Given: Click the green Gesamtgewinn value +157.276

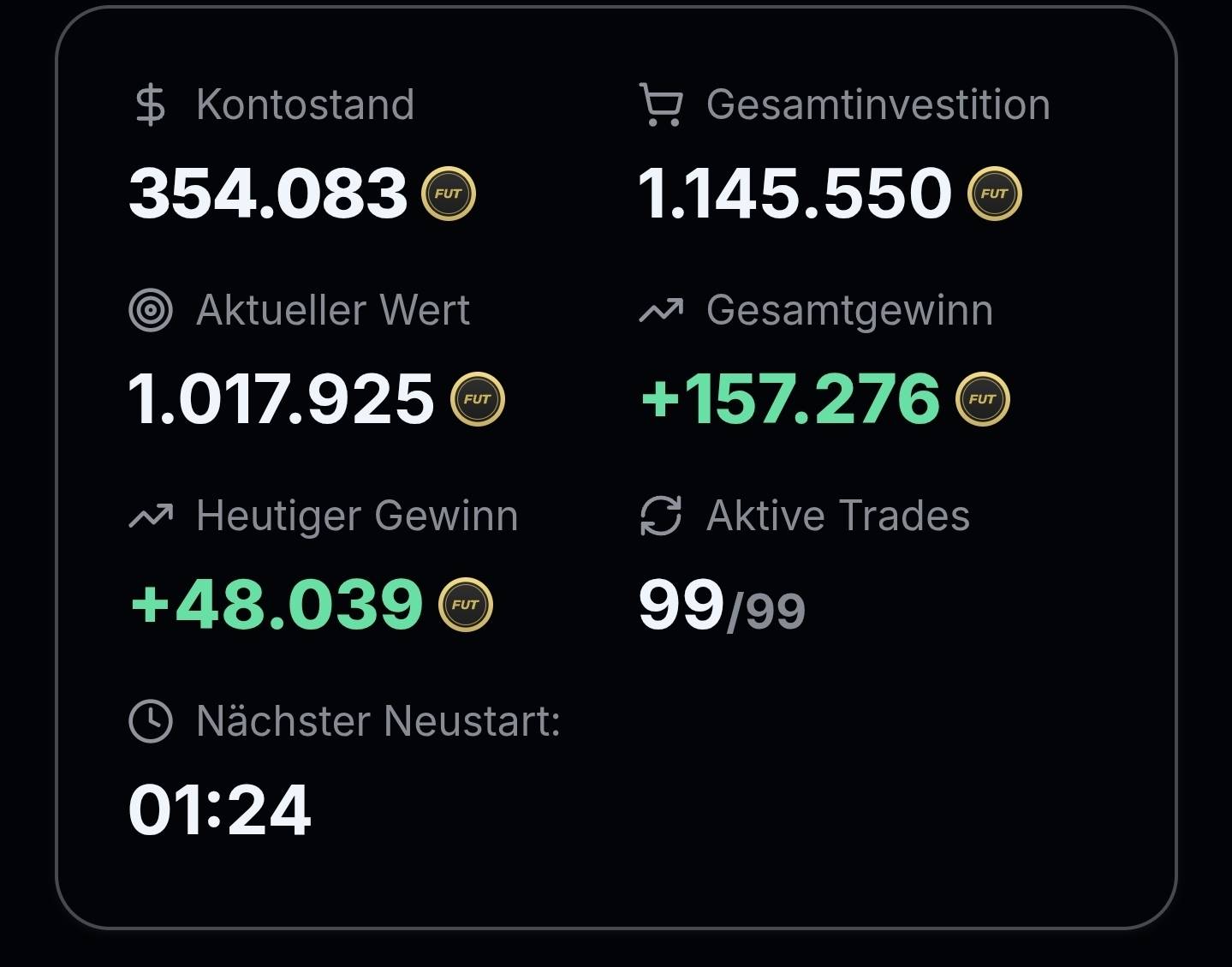Looking at the screenshot, I should pyautogui.click(x=789, y=399).
